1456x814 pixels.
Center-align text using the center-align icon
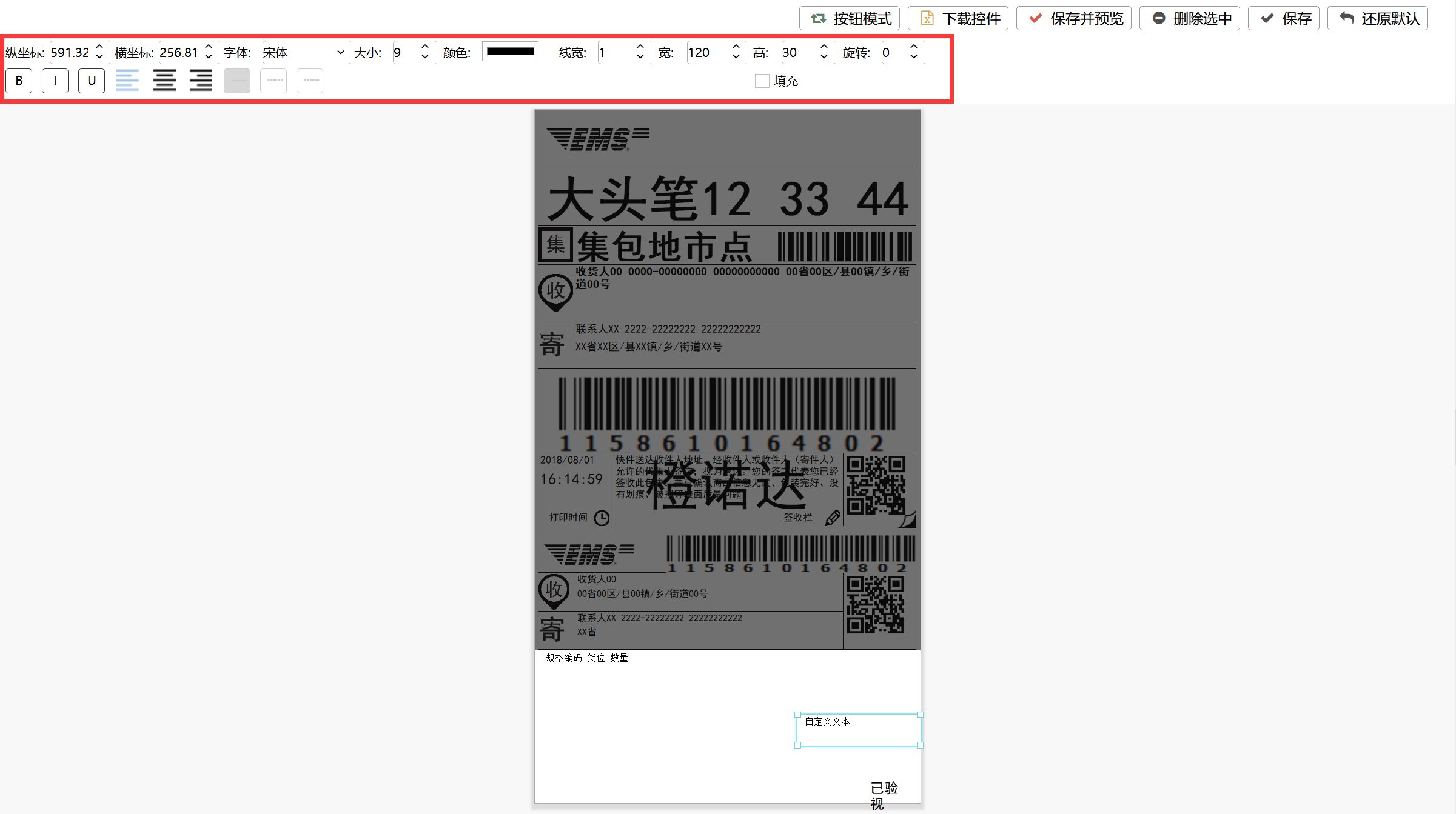164,81
